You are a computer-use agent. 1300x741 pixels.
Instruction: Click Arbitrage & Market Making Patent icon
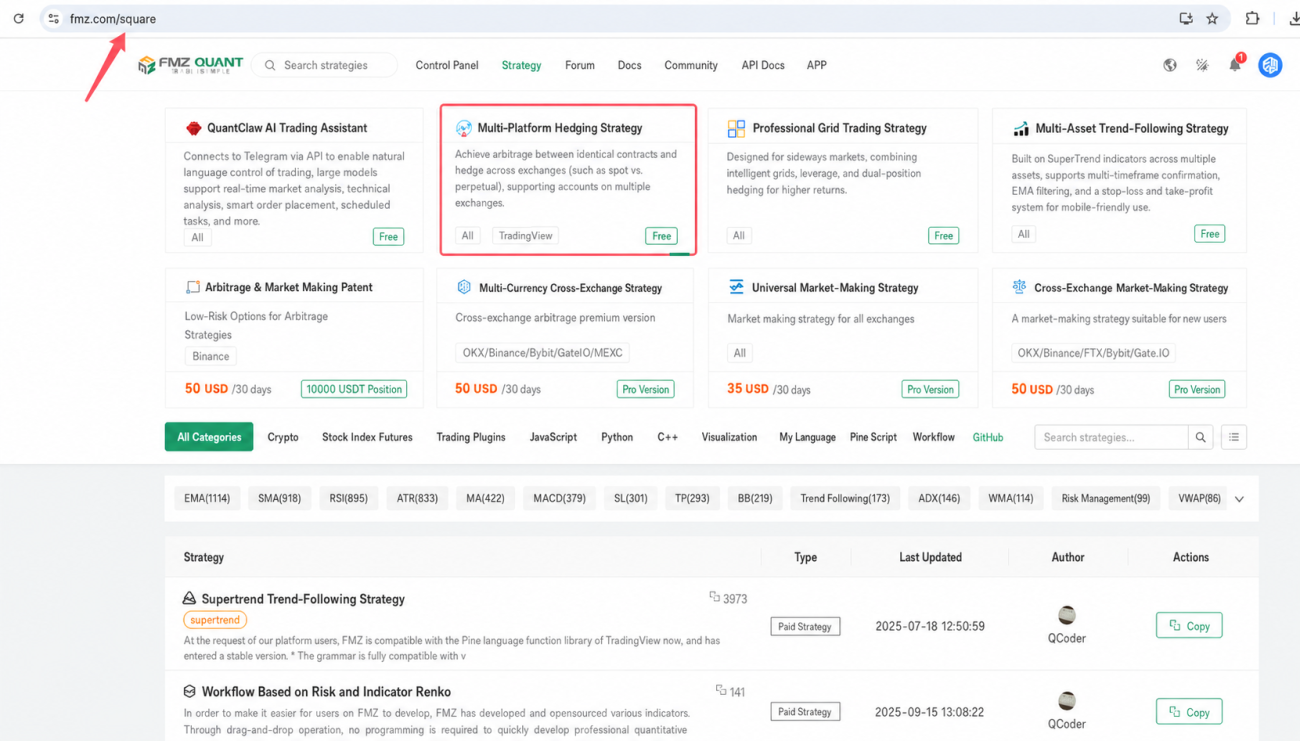point(193,287)
